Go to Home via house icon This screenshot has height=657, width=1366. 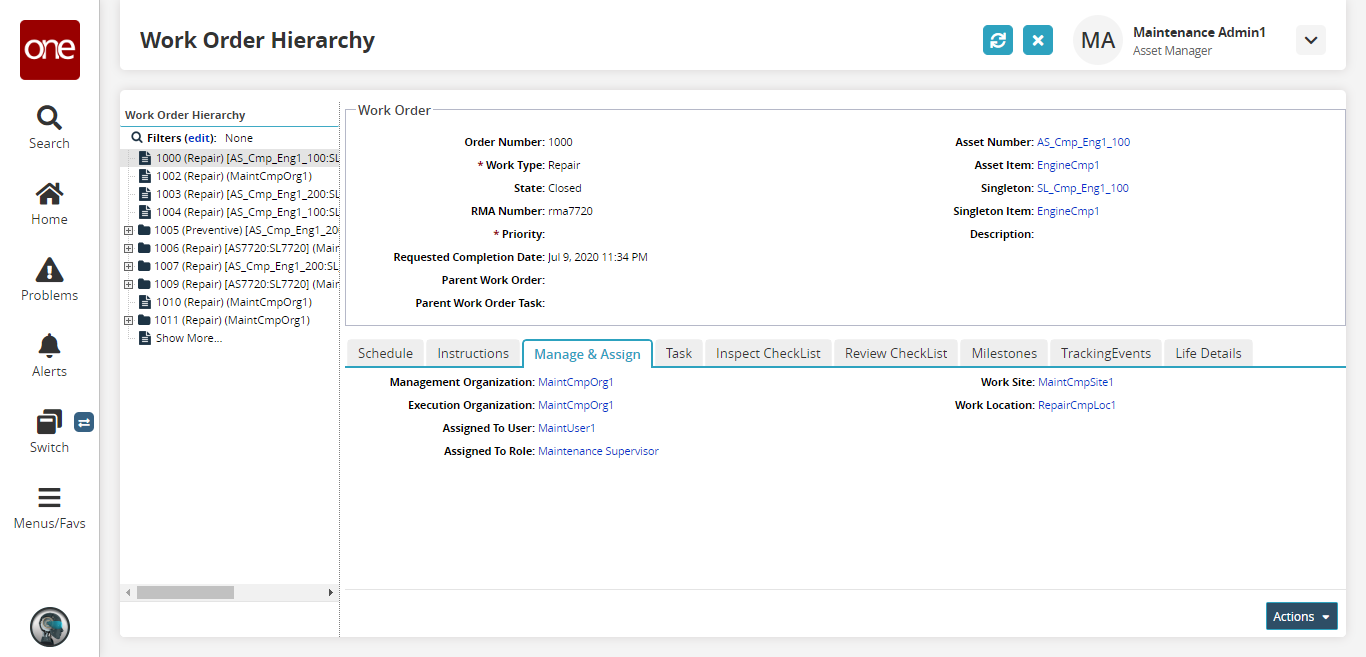(49, 194)
